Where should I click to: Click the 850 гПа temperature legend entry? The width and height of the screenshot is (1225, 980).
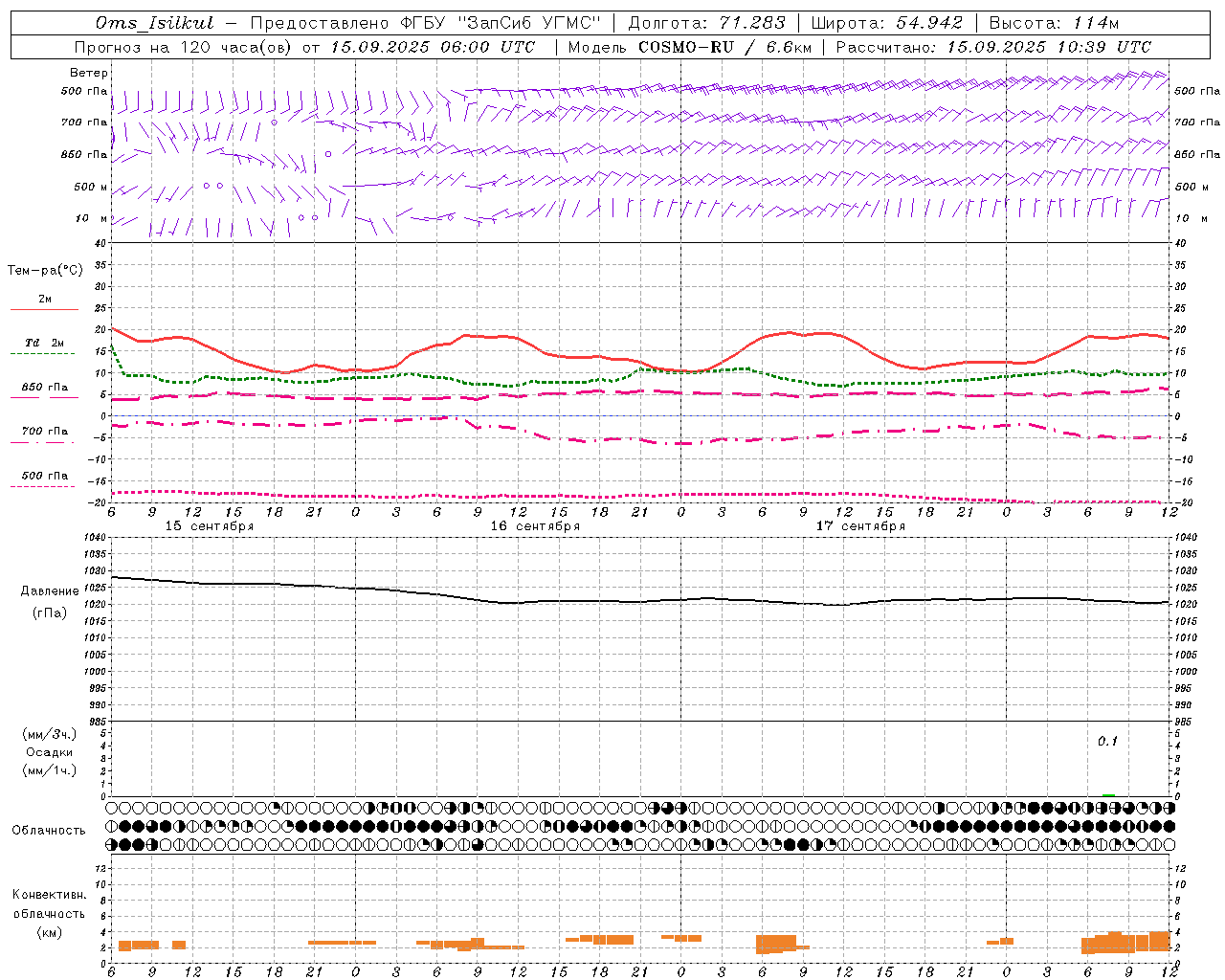click(44, 388)
